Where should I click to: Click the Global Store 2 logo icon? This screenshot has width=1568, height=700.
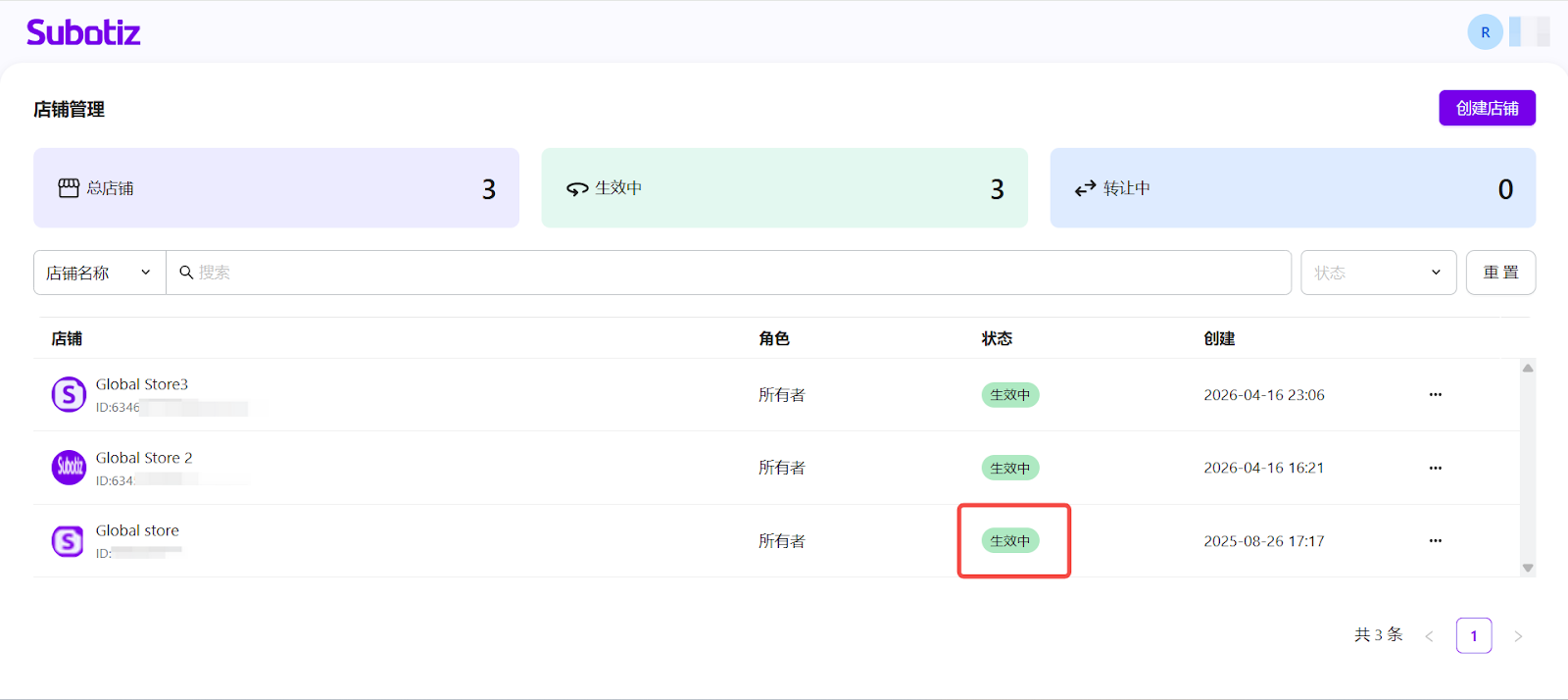(x=69, y=468)
